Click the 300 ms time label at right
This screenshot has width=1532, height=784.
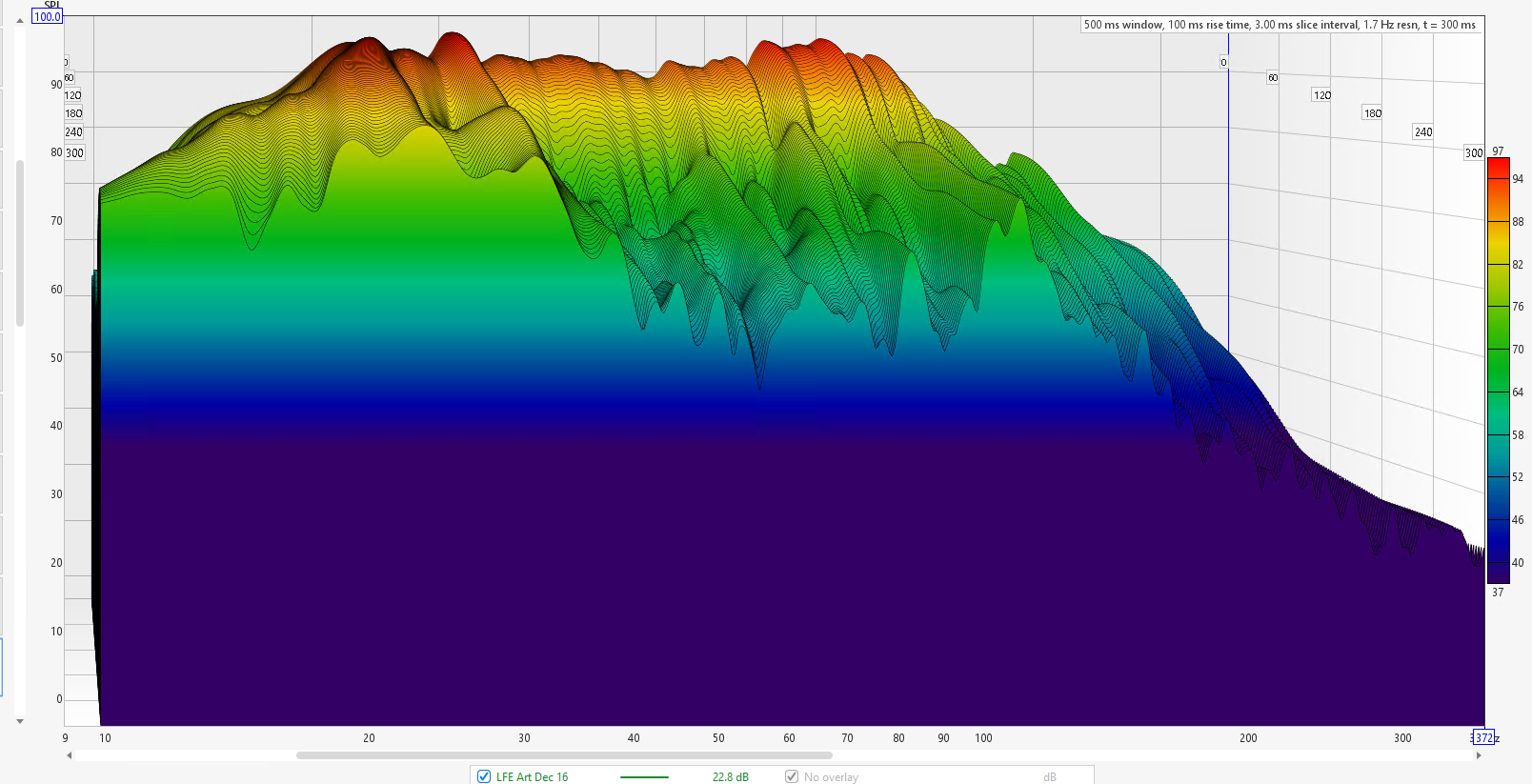[x=1473, y=152]
